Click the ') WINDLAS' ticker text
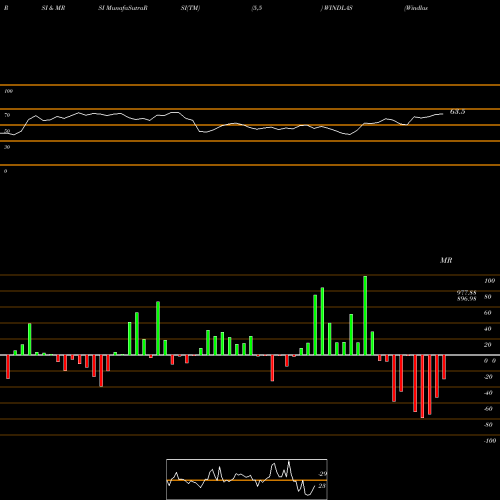The image size is (500, 500). (337, 8)
